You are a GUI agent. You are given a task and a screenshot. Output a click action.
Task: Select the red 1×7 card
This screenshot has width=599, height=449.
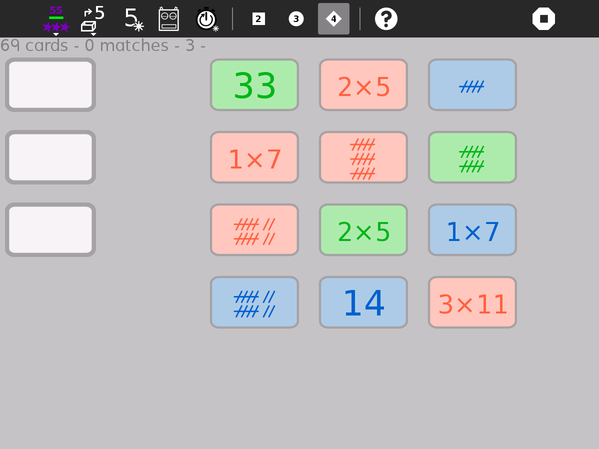tap(254, 157)
